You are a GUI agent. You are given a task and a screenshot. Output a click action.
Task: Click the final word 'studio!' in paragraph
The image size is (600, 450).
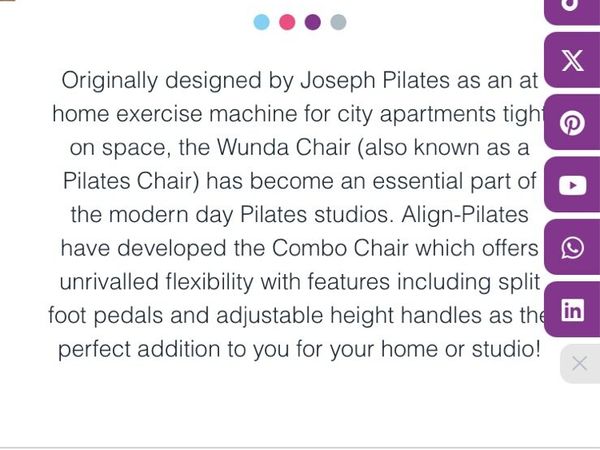(x=506, y=349)
